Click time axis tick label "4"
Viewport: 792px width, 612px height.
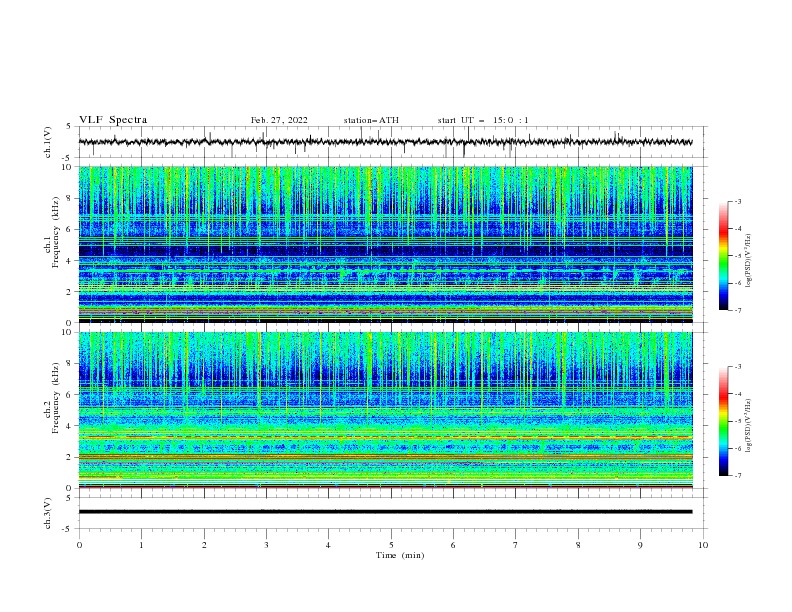(328, 545)
